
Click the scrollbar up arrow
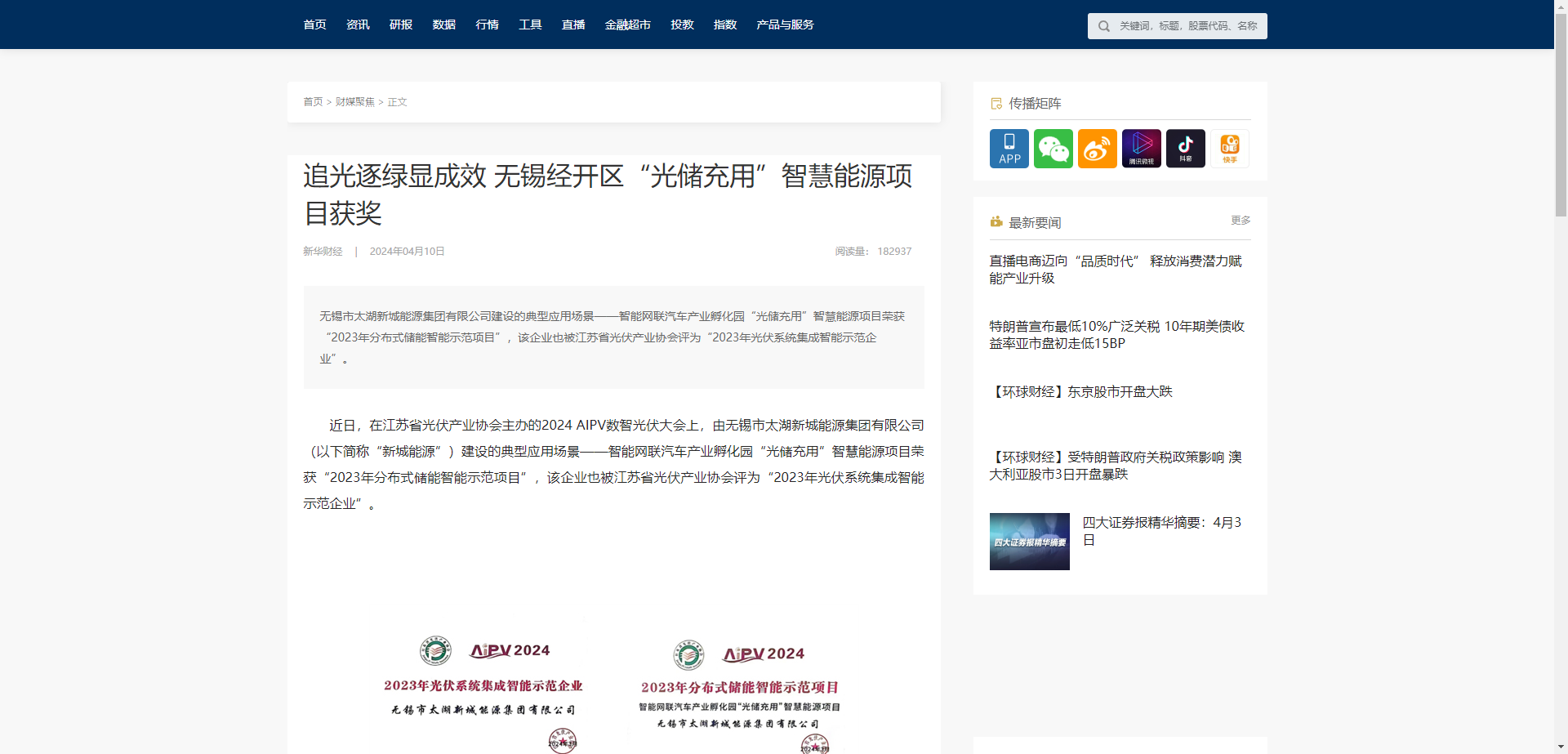click(1561, 6)
